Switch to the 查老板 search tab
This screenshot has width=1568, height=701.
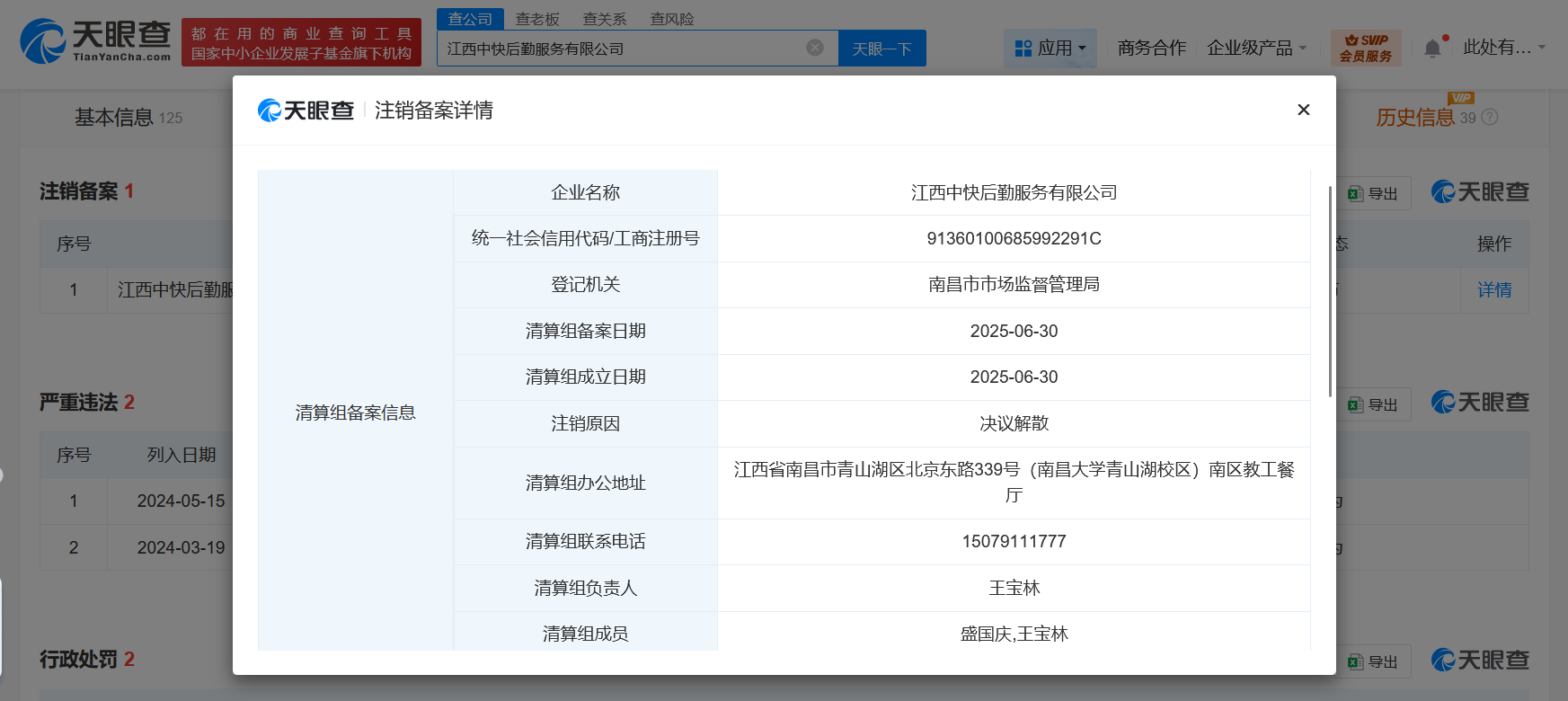point(537,19)
